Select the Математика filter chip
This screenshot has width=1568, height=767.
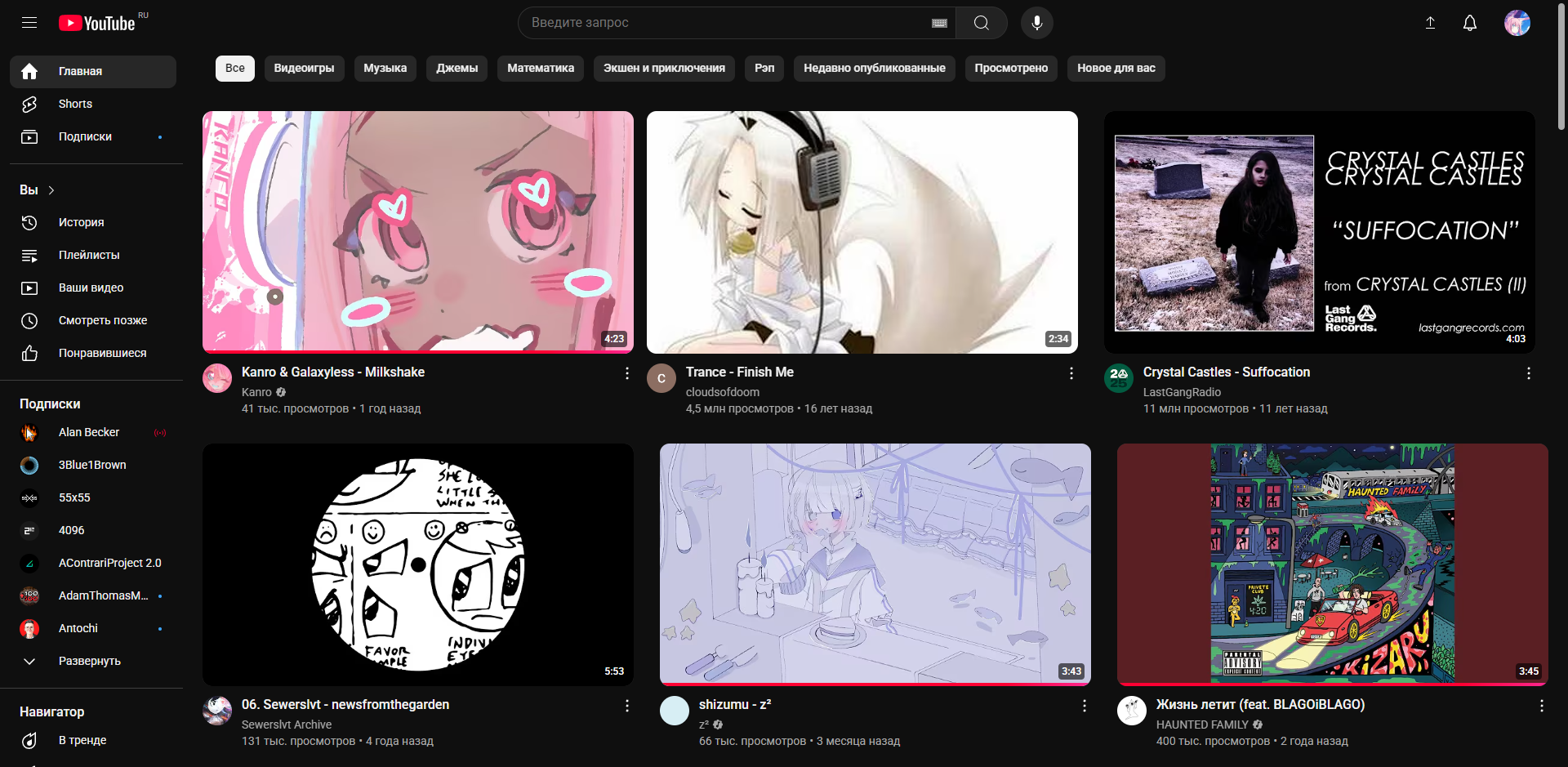541,68
